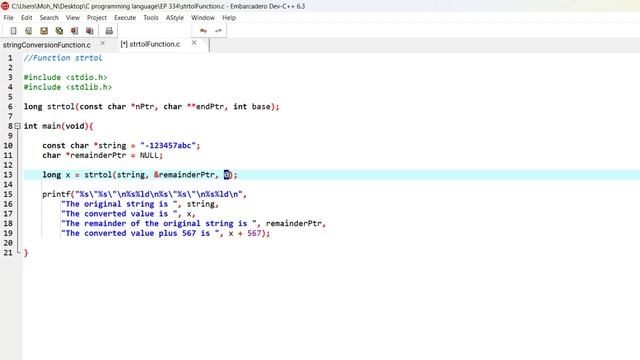Open the Window menu

point(203,18)
